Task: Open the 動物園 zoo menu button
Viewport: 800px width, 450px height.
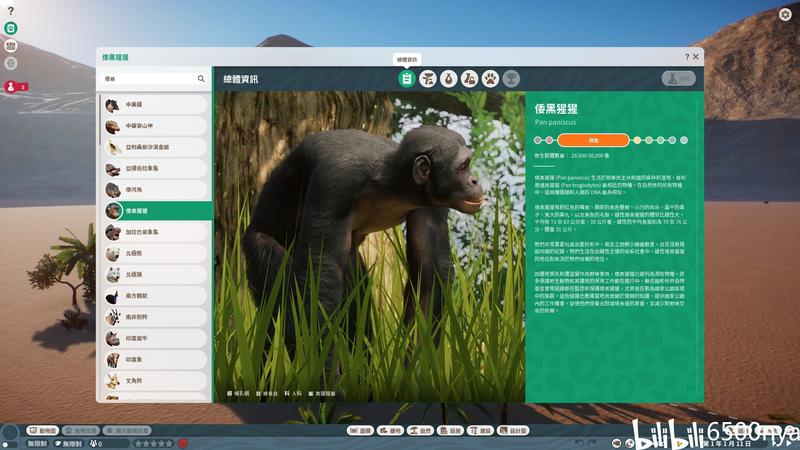Action: pos(43,431)
